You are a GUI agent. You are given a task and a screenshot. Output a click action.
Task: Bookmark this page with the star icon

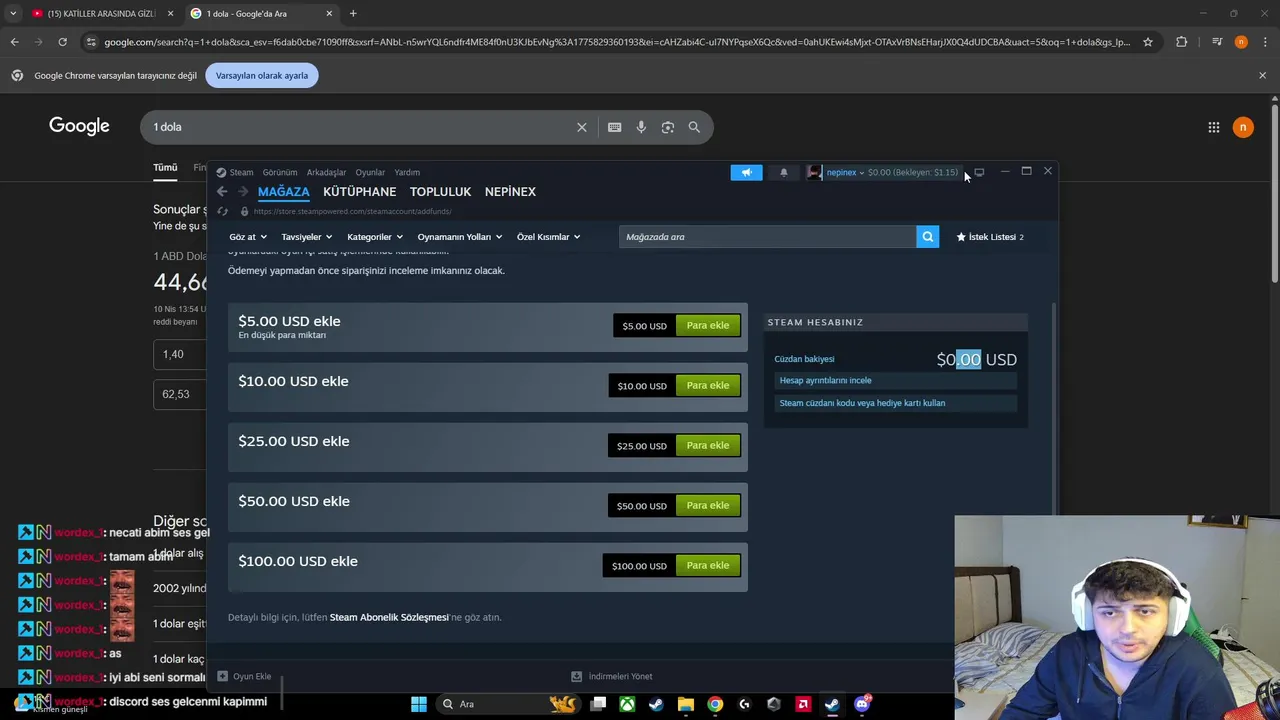pyautogui.click(x=1148, y=42)
